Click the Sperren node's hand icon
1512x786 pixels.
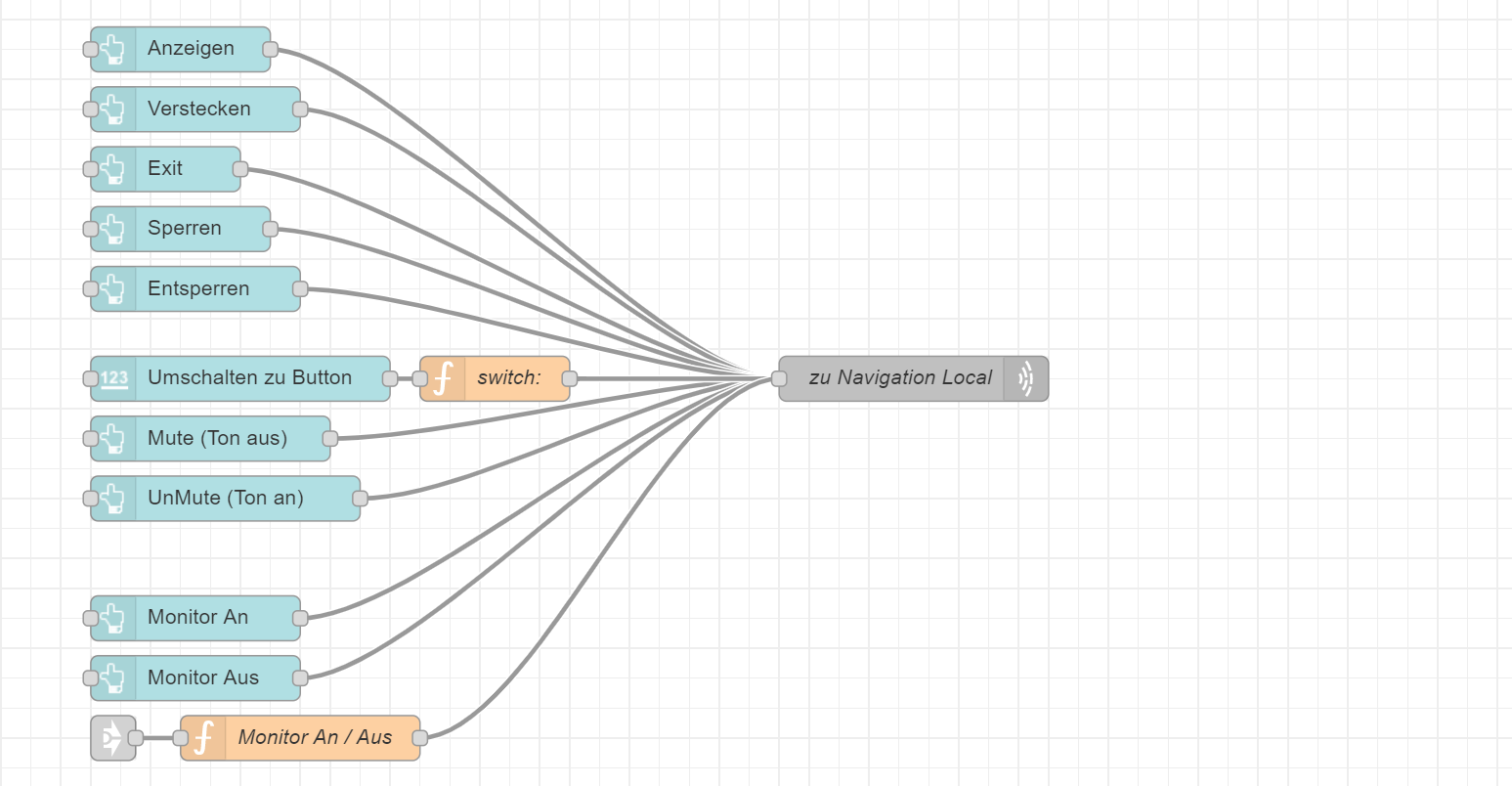113,229
